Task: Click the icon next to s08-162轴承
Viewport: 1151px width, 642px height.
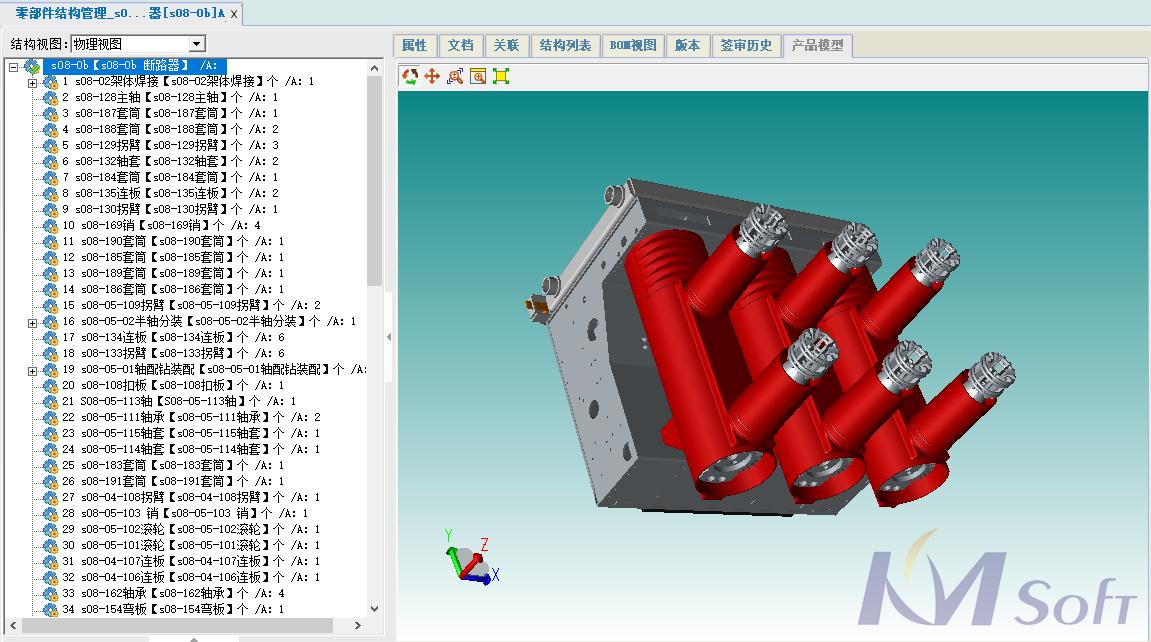Action: click(x=50, y=594)
